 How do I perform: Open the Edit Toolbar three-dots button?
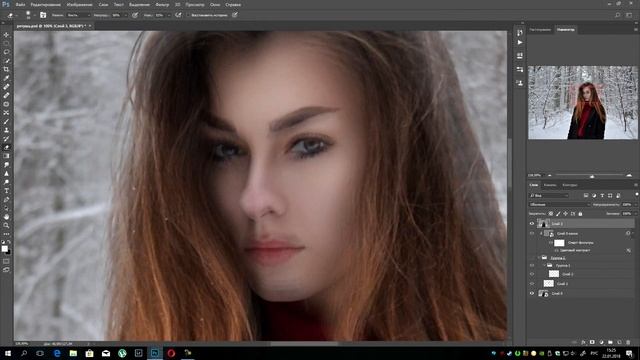[x=6, y=234]
